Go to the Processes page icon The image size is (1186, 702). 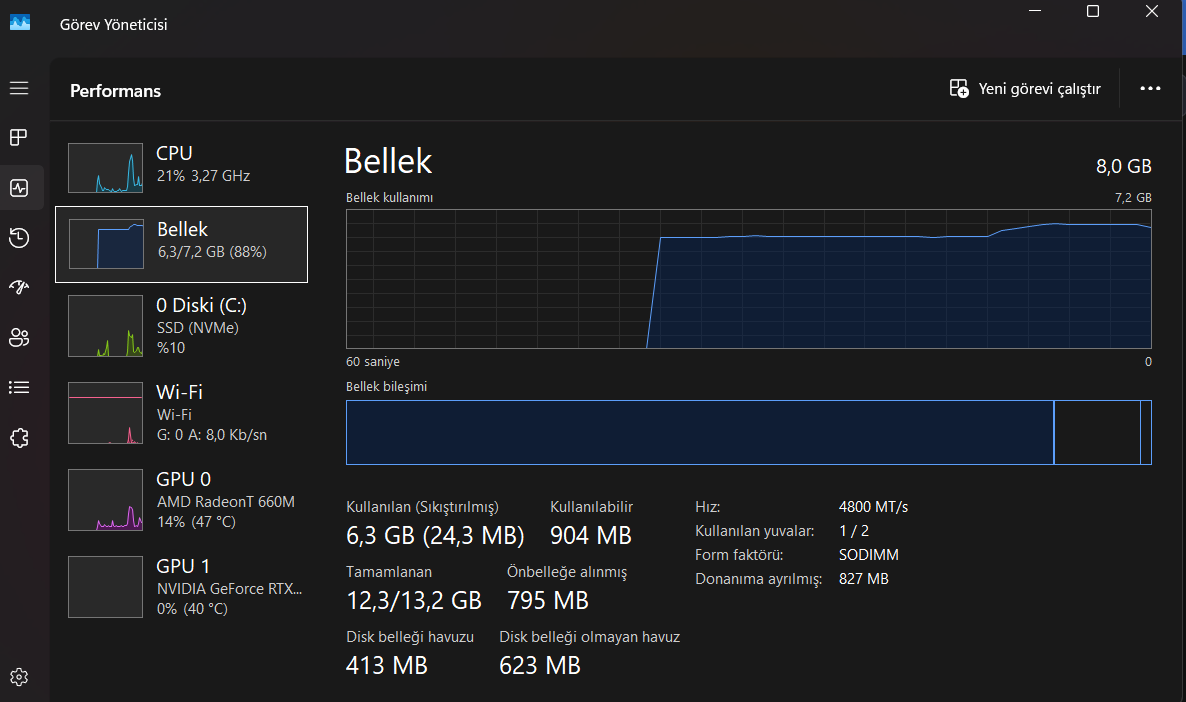(19, 138)
